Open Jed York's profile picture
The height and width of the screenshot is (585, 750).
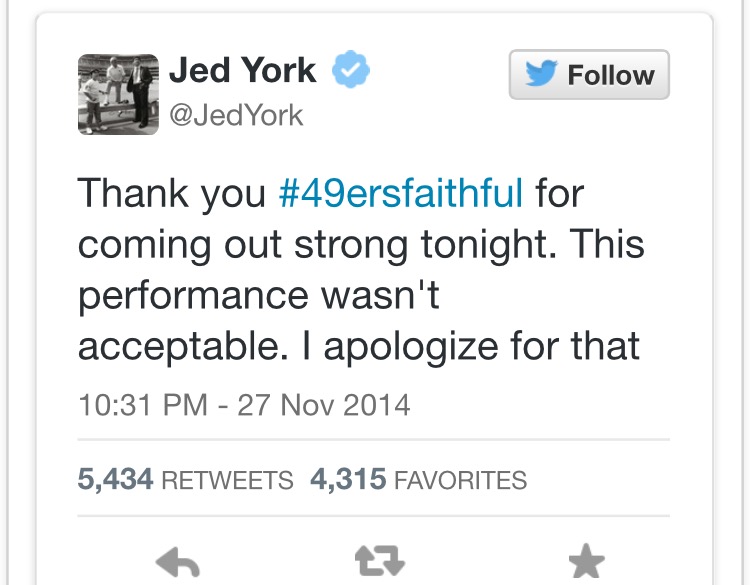118,94
